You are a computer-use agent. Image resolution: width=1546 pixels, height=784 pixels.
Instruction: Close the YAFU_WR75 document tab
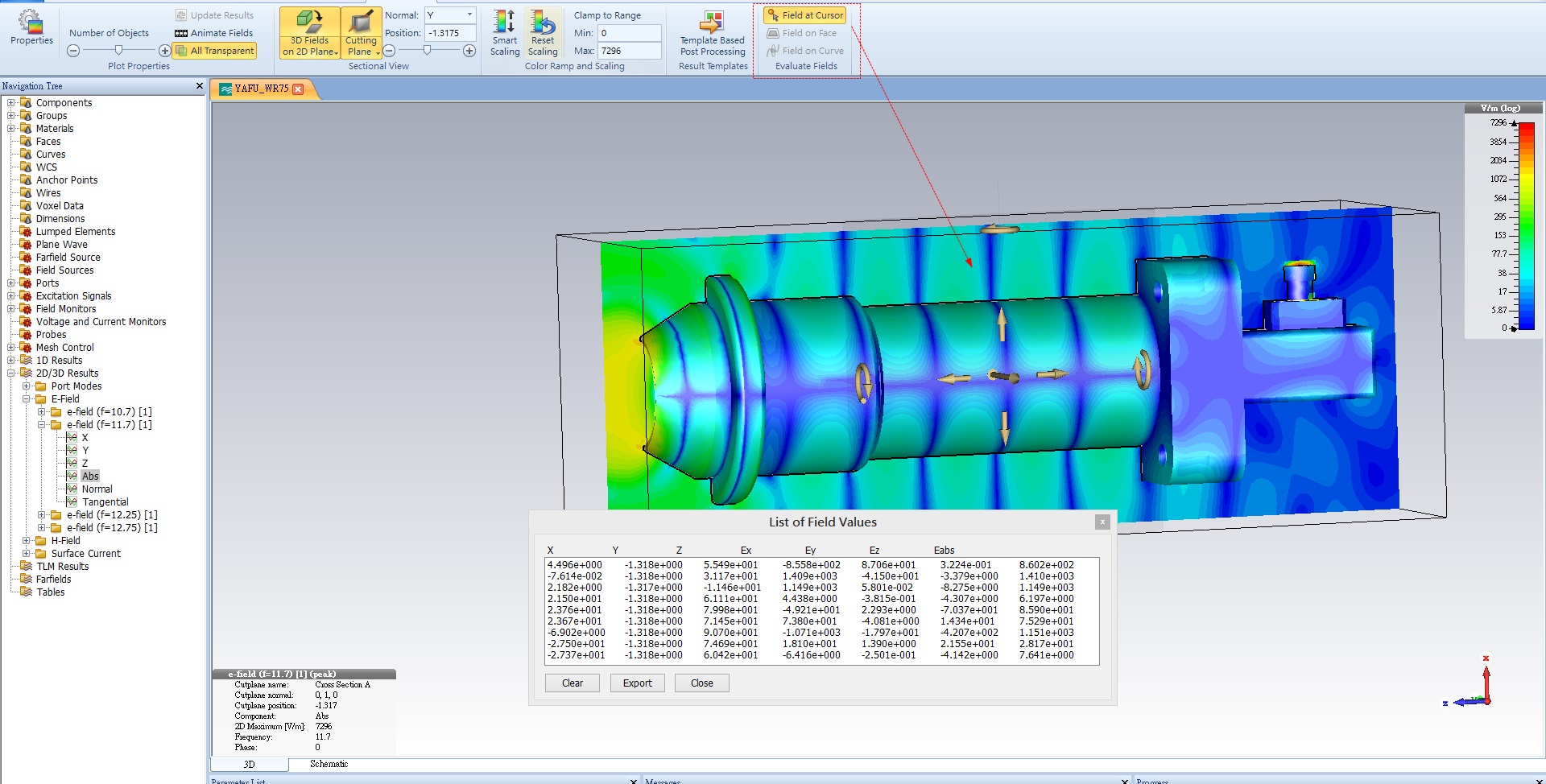pos(298,89)
